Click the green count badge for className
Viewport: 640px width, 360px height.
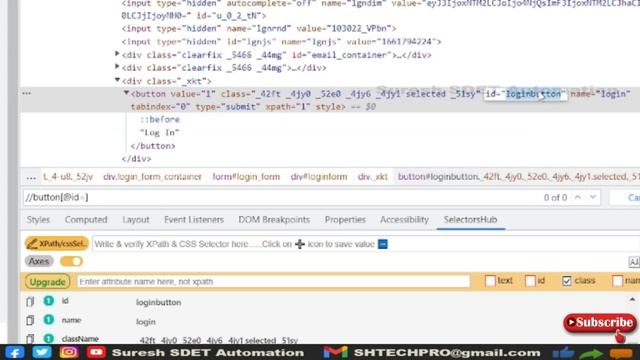(49, 338)
